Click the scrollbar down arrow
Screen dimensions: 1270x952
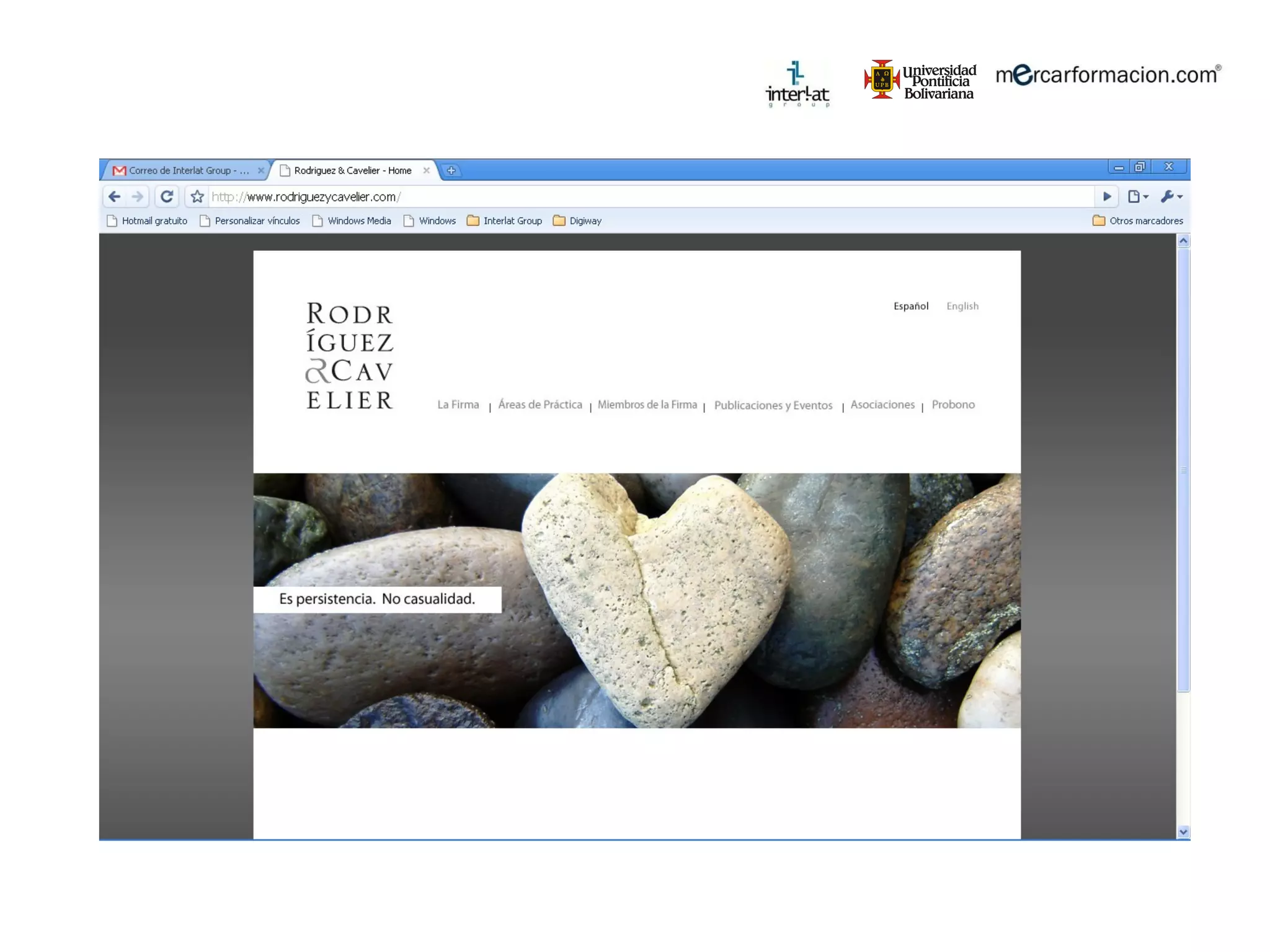[1183, 832]
